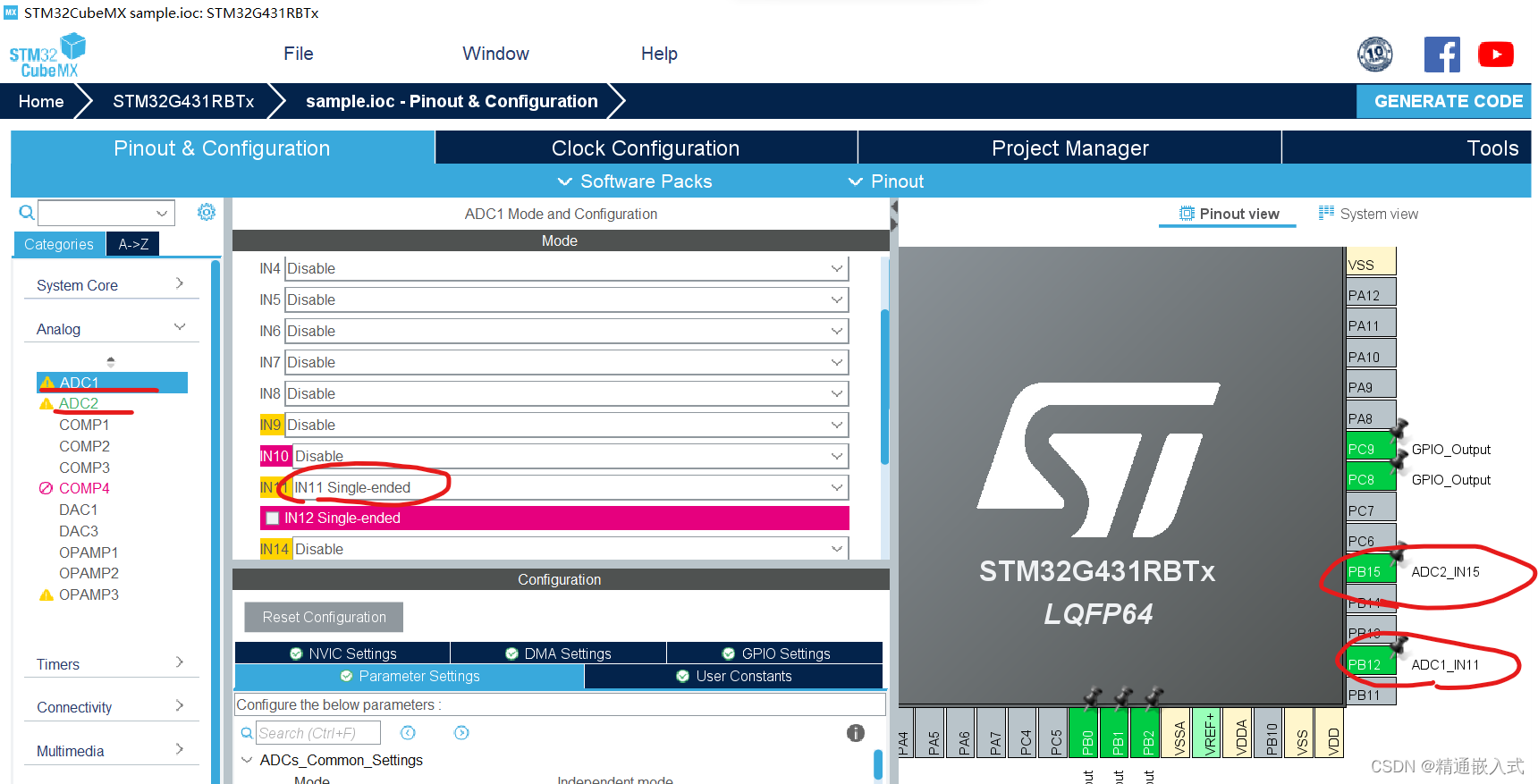The height and width of the screenshot is (784, 1538).
Task: Select pin PC4 on the chip
Action: point(1024,732)
